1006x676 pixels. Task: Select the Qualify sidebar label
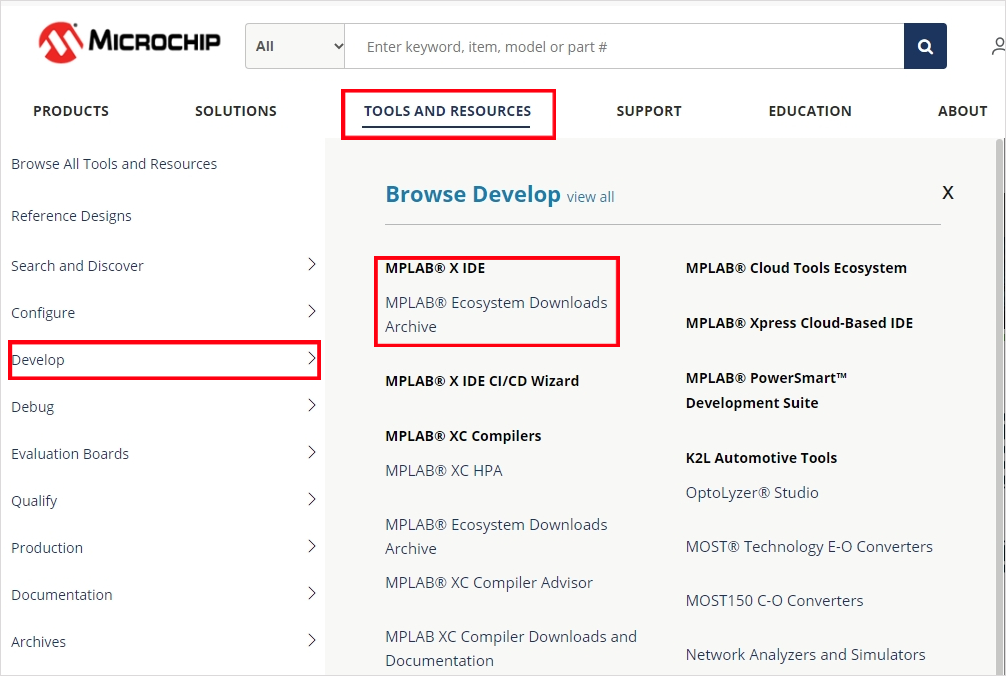click(34, 501)
